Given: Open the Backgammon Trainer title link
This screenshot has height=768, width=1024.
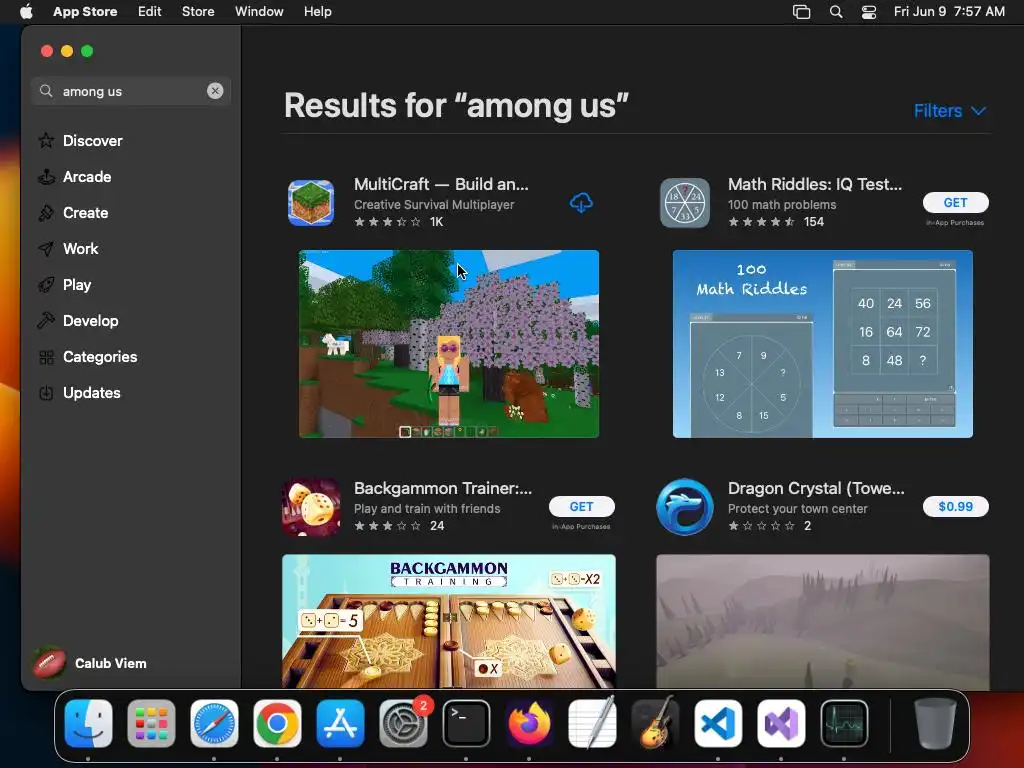Looking at the screenshot, I should coord(443,488).
